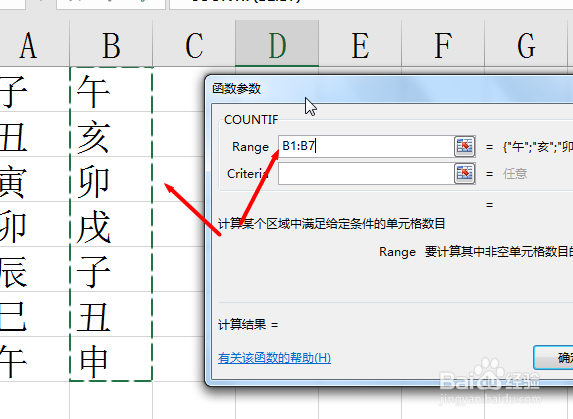
Task: Click into the empty Criteria field
Action: click(x=366, y=174)
